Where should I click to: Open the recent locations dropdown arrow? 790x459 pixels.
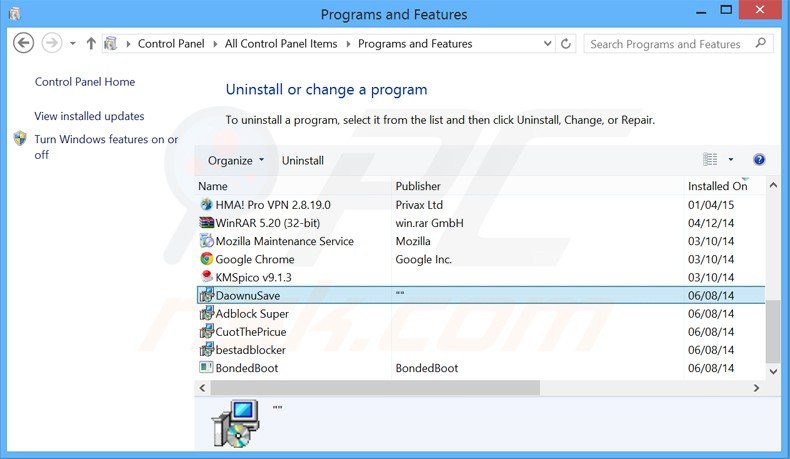[x=73, y=44]
